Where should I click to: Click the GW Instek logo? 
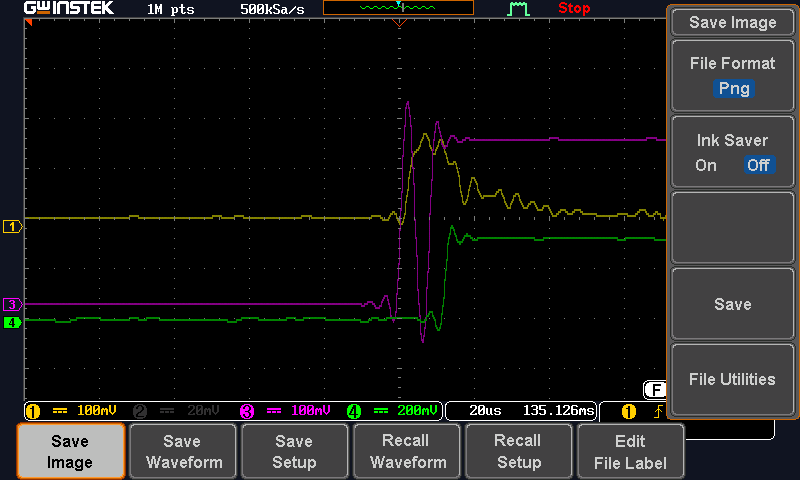[69, 8]
